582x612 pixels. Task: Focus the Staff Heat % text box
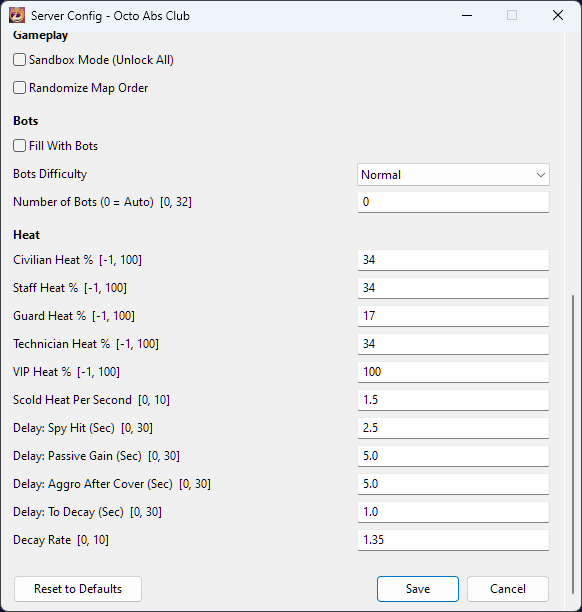(x=453, y=288)
